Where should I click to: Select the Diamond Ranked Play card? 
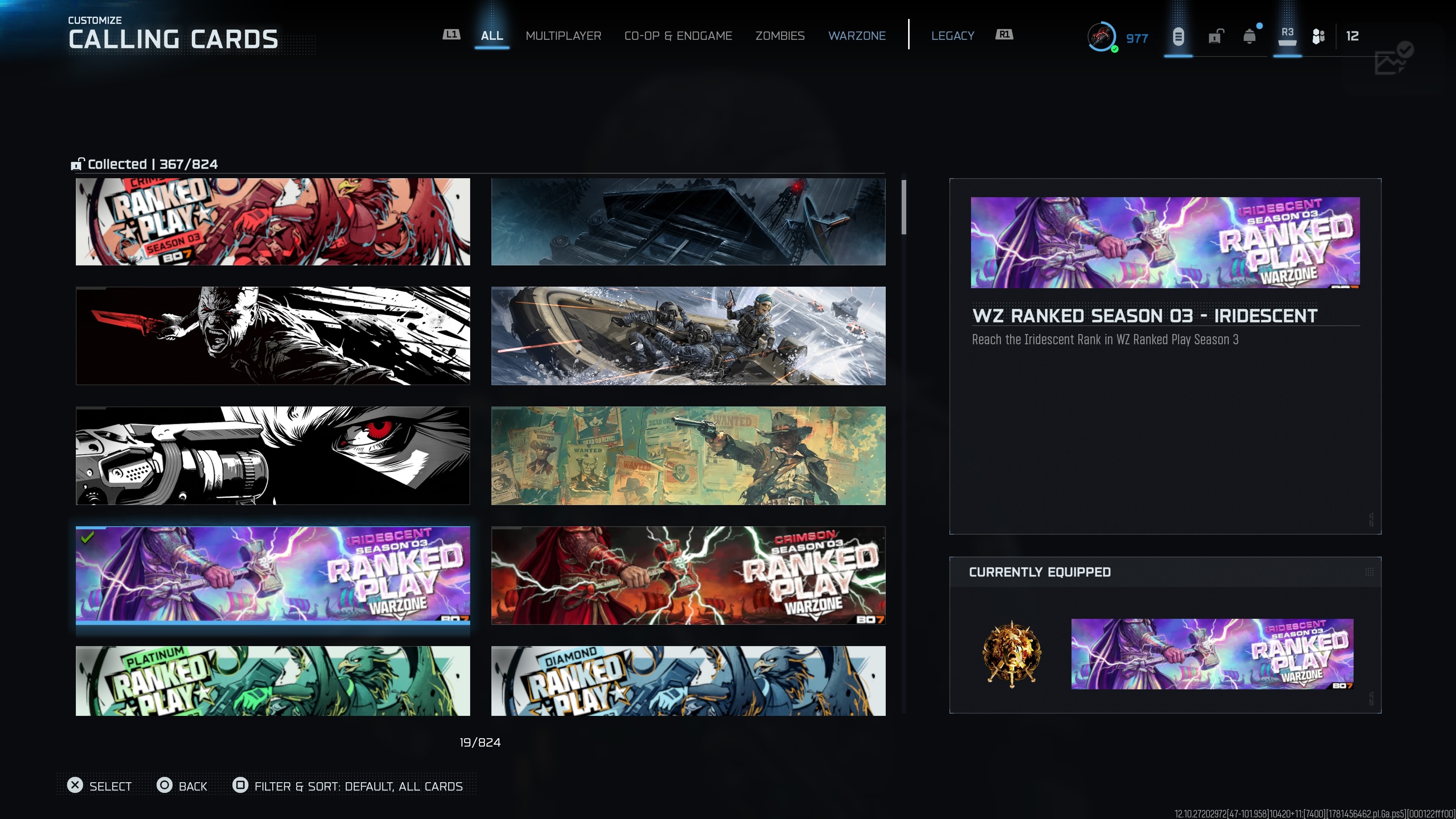click(689, 681)
